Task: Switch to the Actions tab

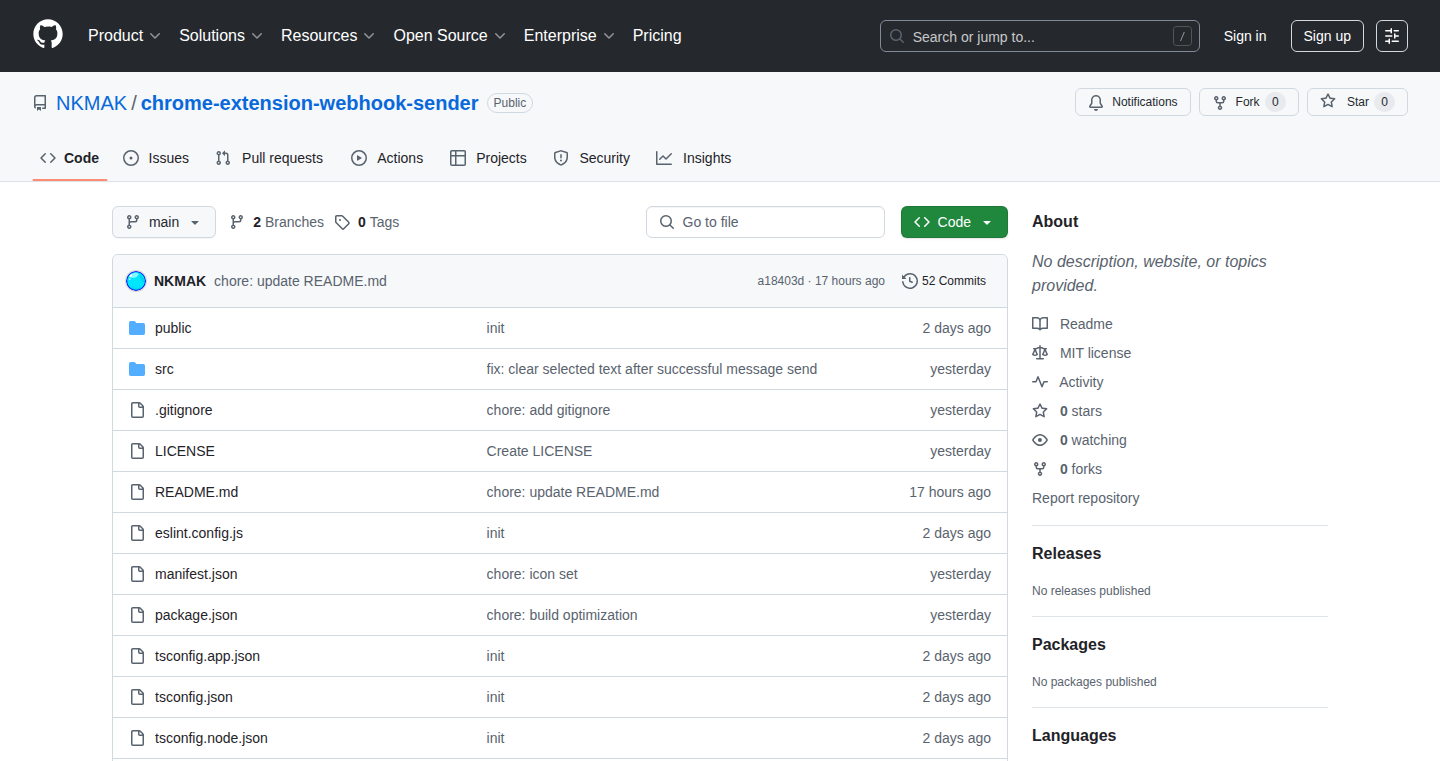Action: pos(387,158)
